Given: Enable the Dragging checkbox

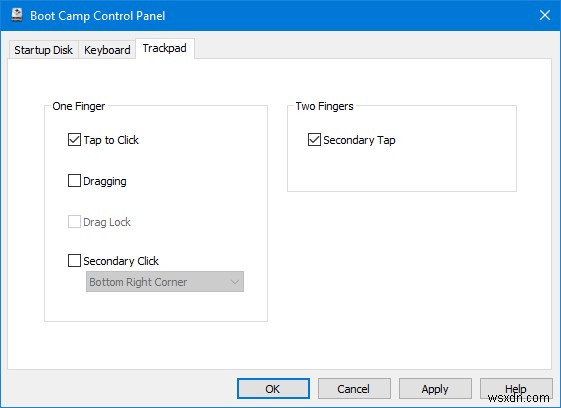Looking at the screenshot, I should pos(74,181).
